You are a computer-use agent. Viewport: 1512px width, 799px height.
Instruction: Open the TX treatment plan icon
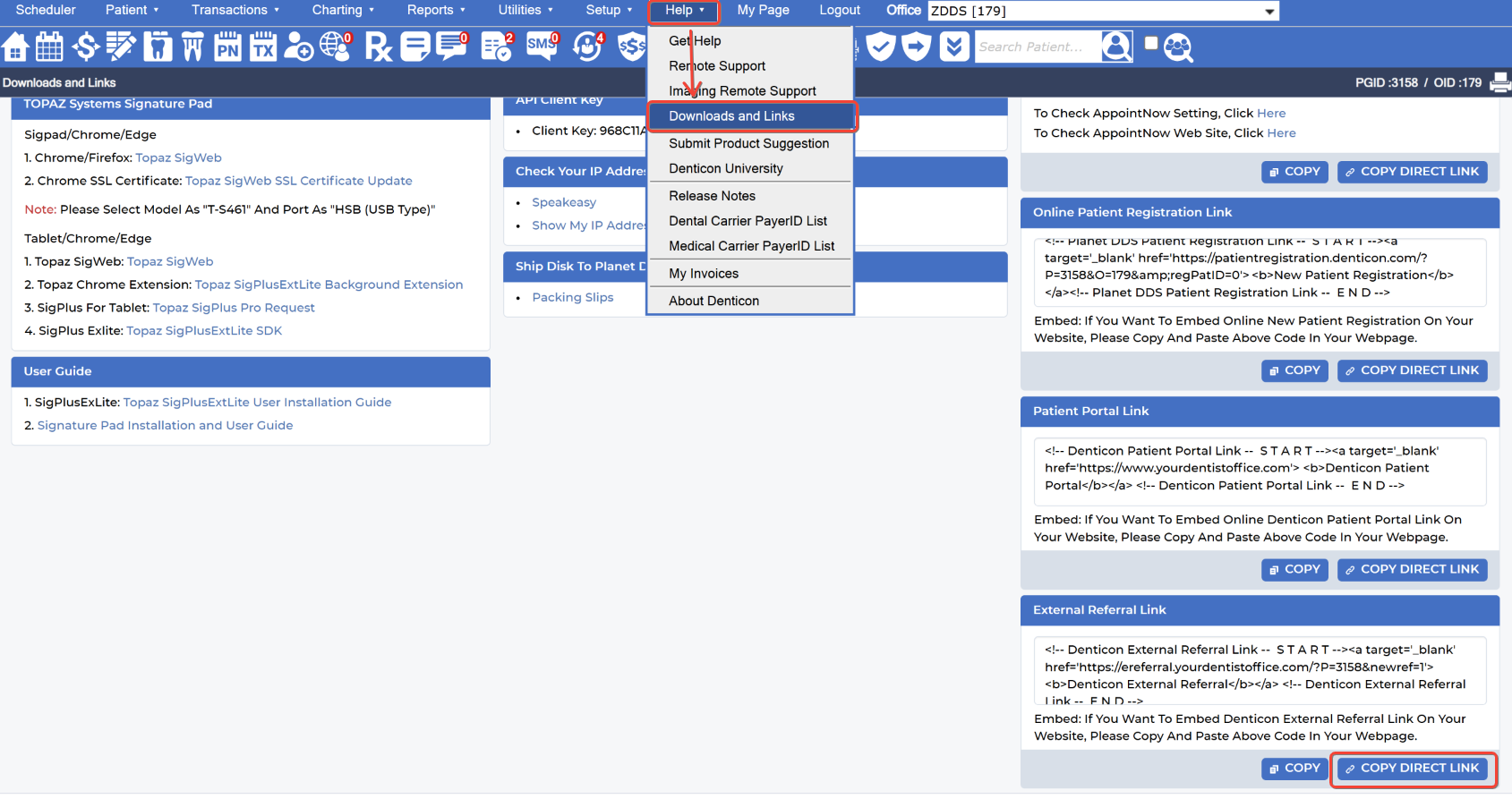263,46
